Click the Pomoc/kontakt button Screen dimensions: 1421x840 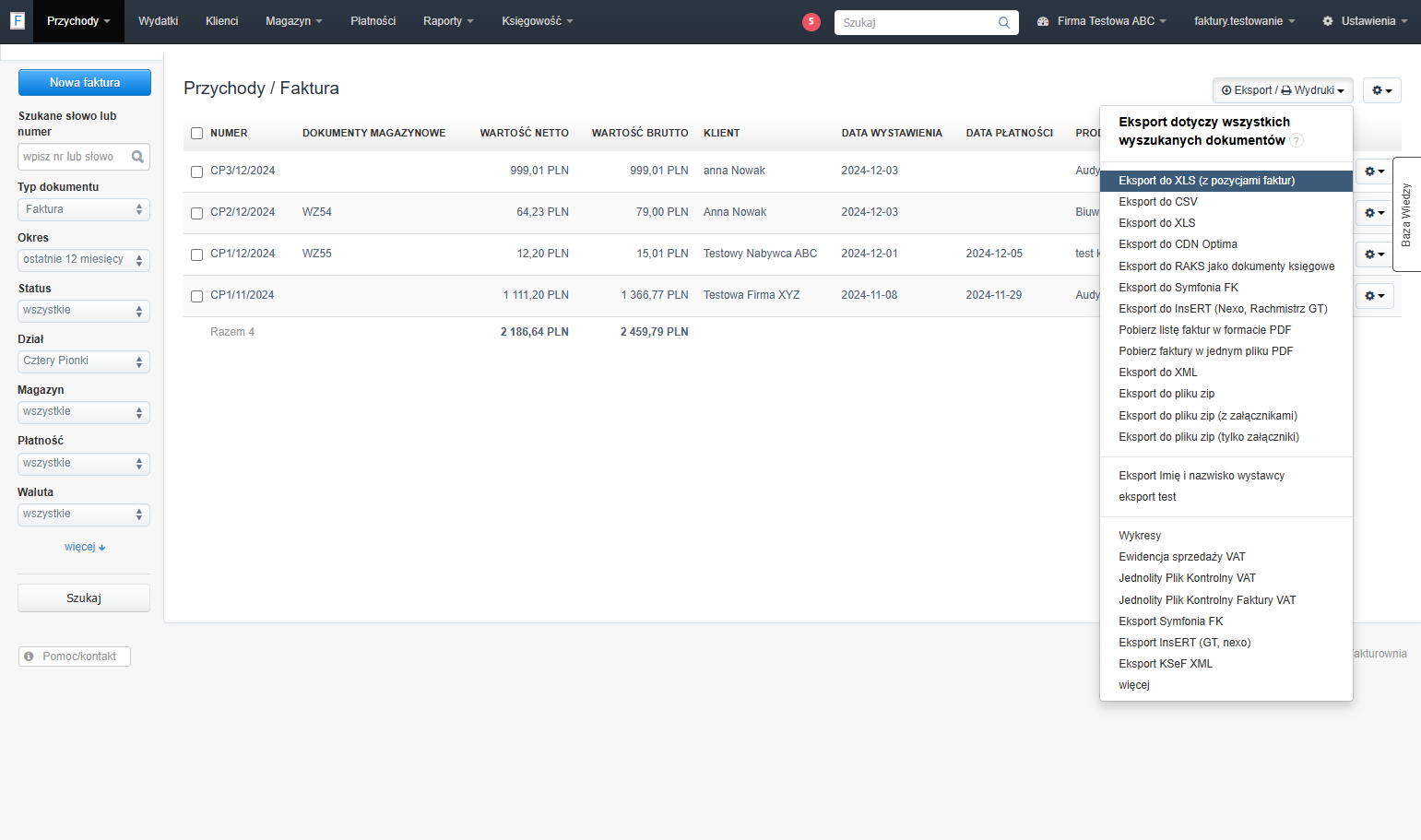click(x=75, y=657)
